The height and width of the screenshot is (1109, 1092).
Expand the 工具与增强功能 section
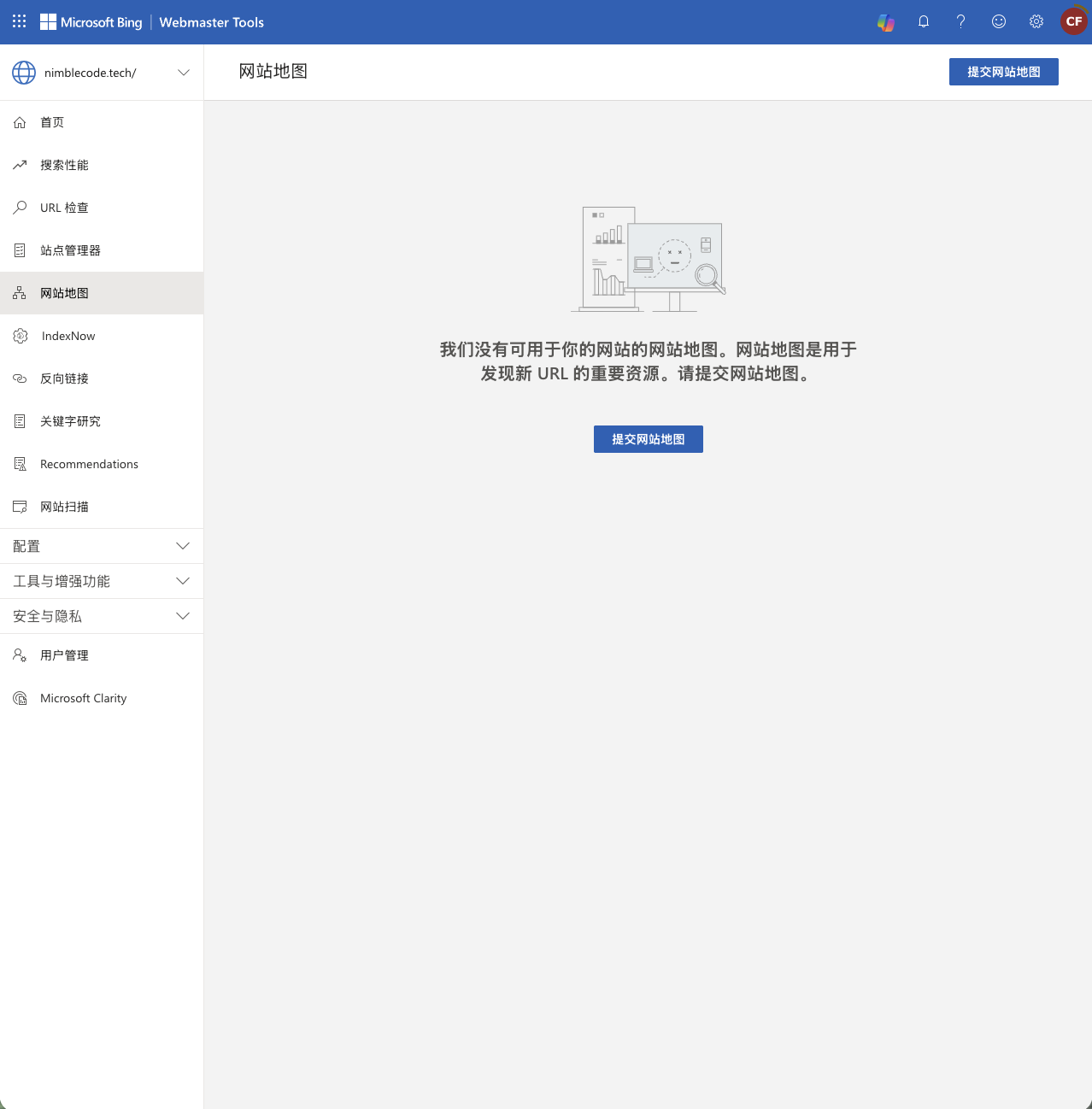[x=102, y=581]
